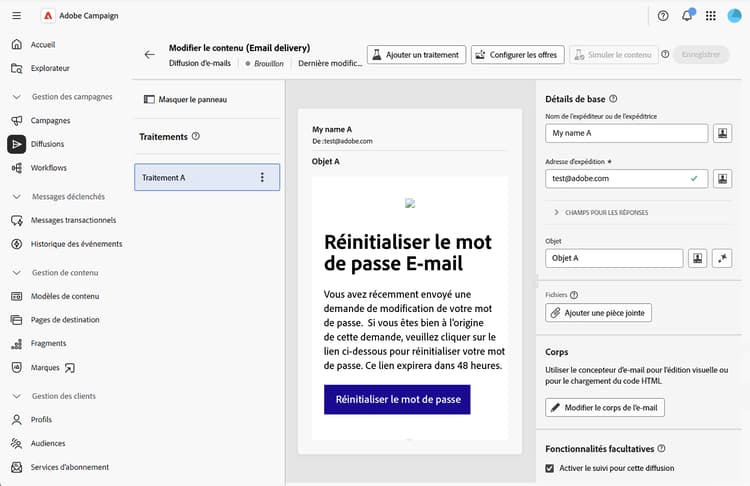The height and width of the screenshot is (486, 750).
Task: Click the broken image in email preview
Action: pos(410,203)
